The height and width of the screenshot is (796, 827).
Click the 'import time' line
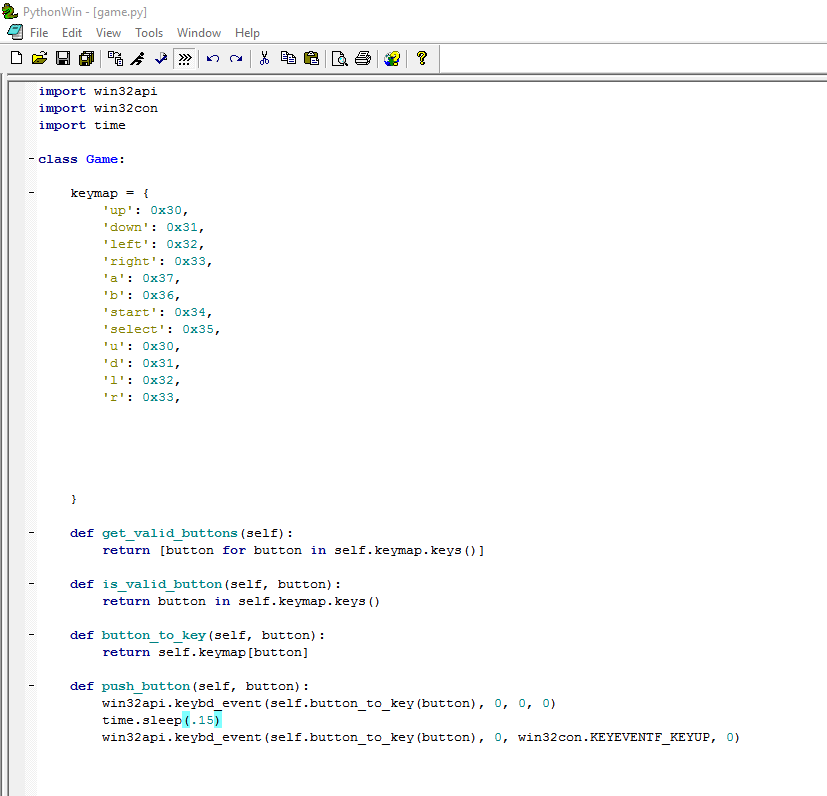[82, 125]
